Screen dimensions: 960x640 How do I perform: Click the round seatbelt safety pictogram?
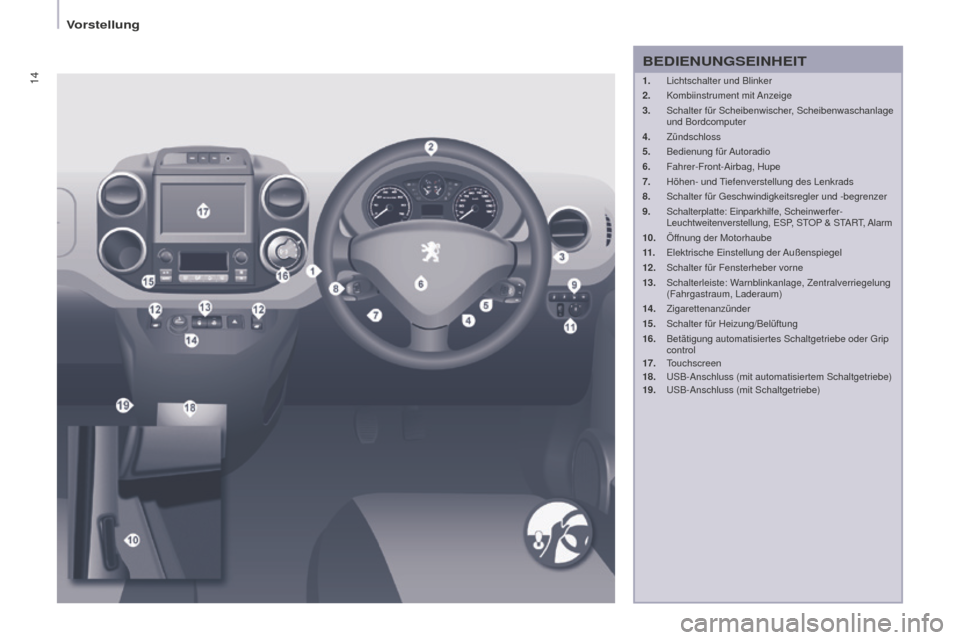[x=558, y=534]
